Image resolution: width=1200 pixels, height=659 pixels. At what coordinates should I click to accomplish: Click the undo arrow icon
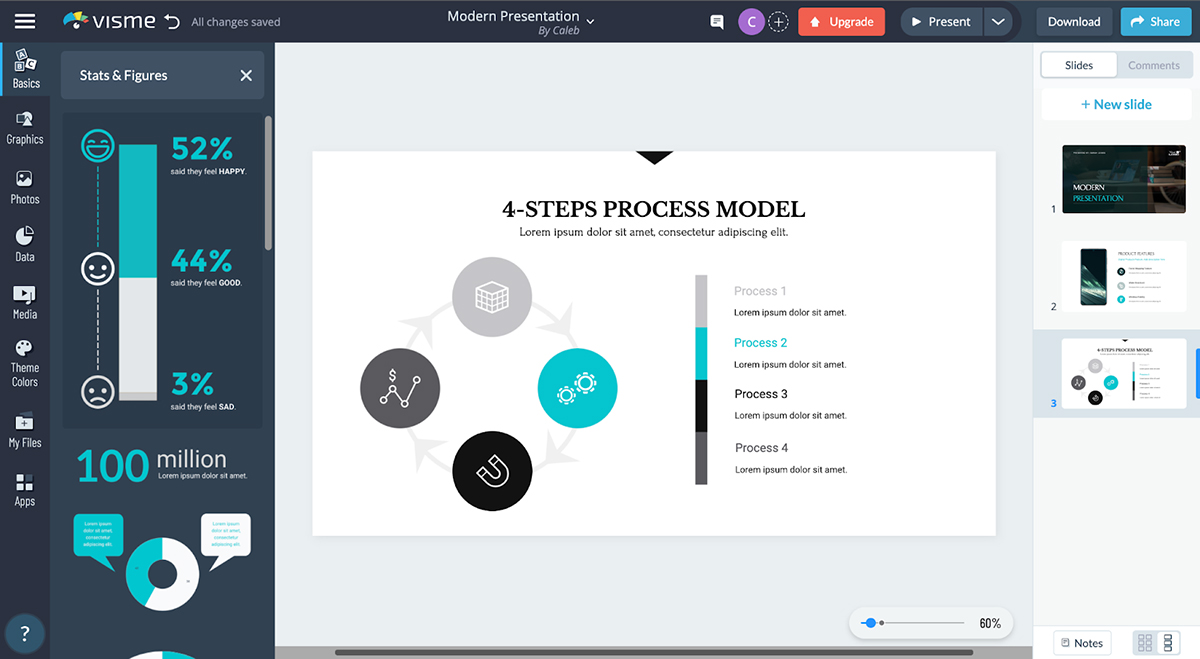click(172, 21)
